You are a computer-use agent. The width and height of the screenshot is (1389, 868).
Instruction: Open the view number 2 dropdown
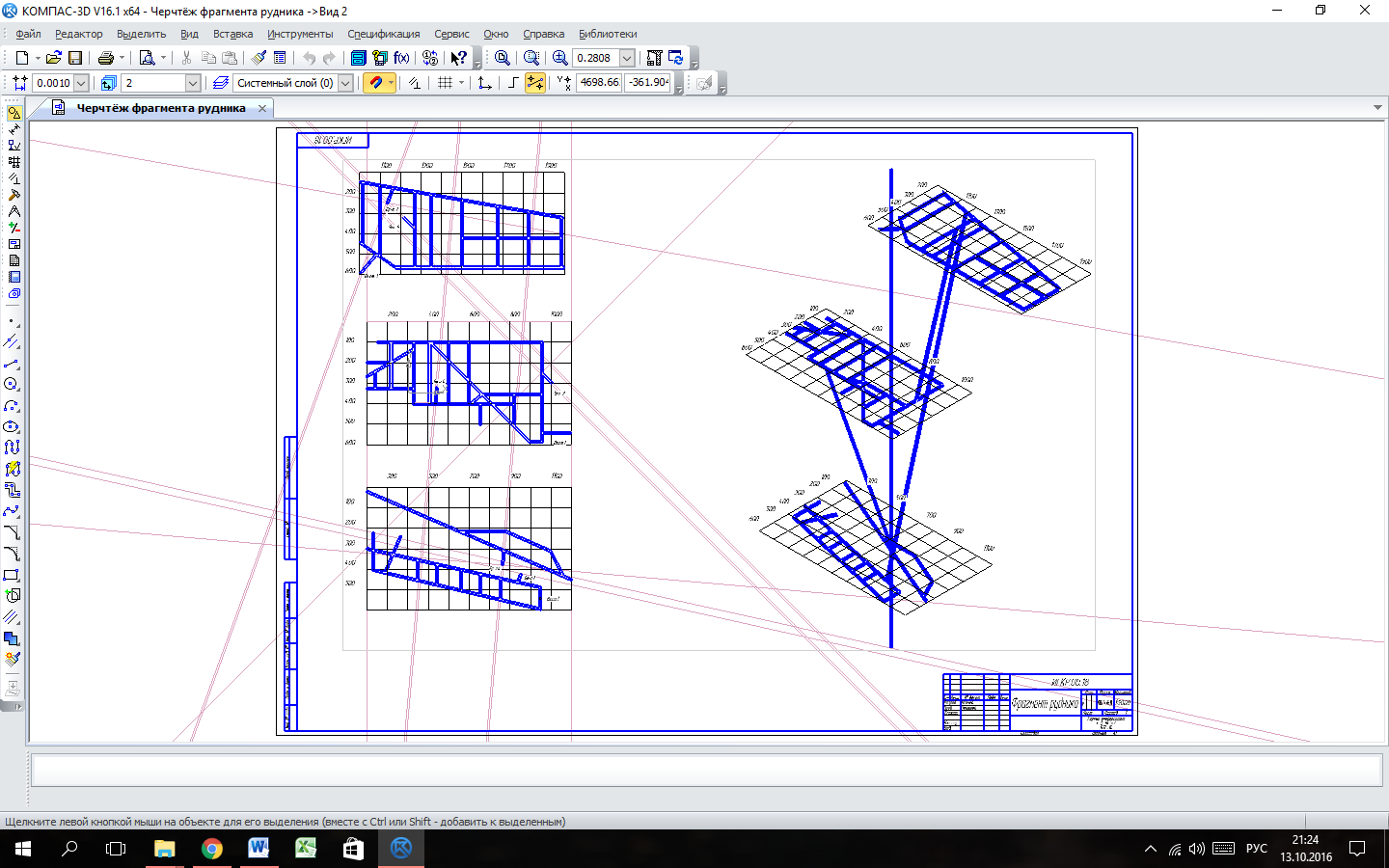click(x=193, y=83)
